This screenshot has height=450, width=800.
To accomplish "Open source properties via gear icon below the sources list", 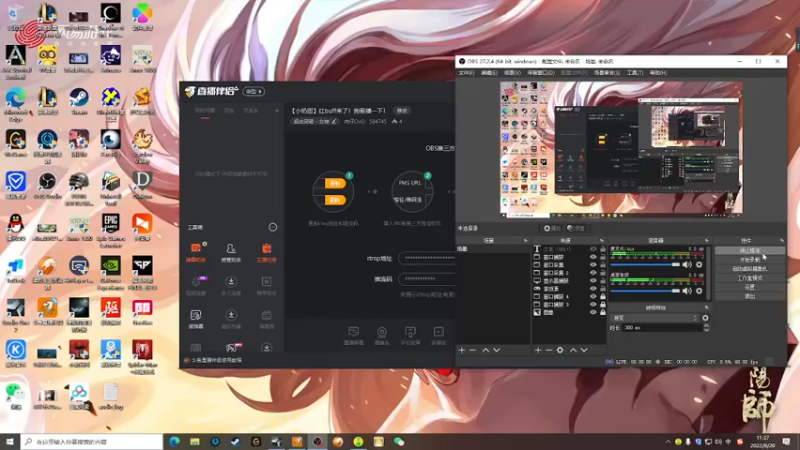I will click(x=560, y=350).
